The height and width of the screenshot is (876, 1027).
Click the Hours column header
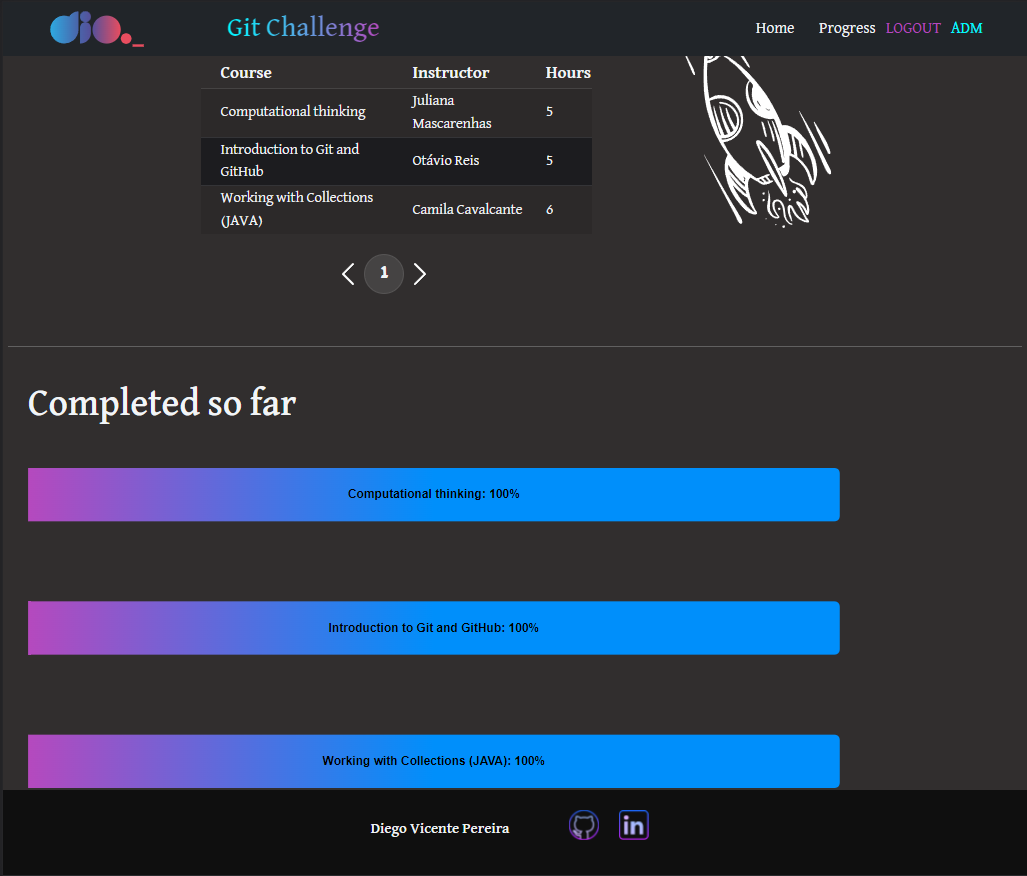568,73
